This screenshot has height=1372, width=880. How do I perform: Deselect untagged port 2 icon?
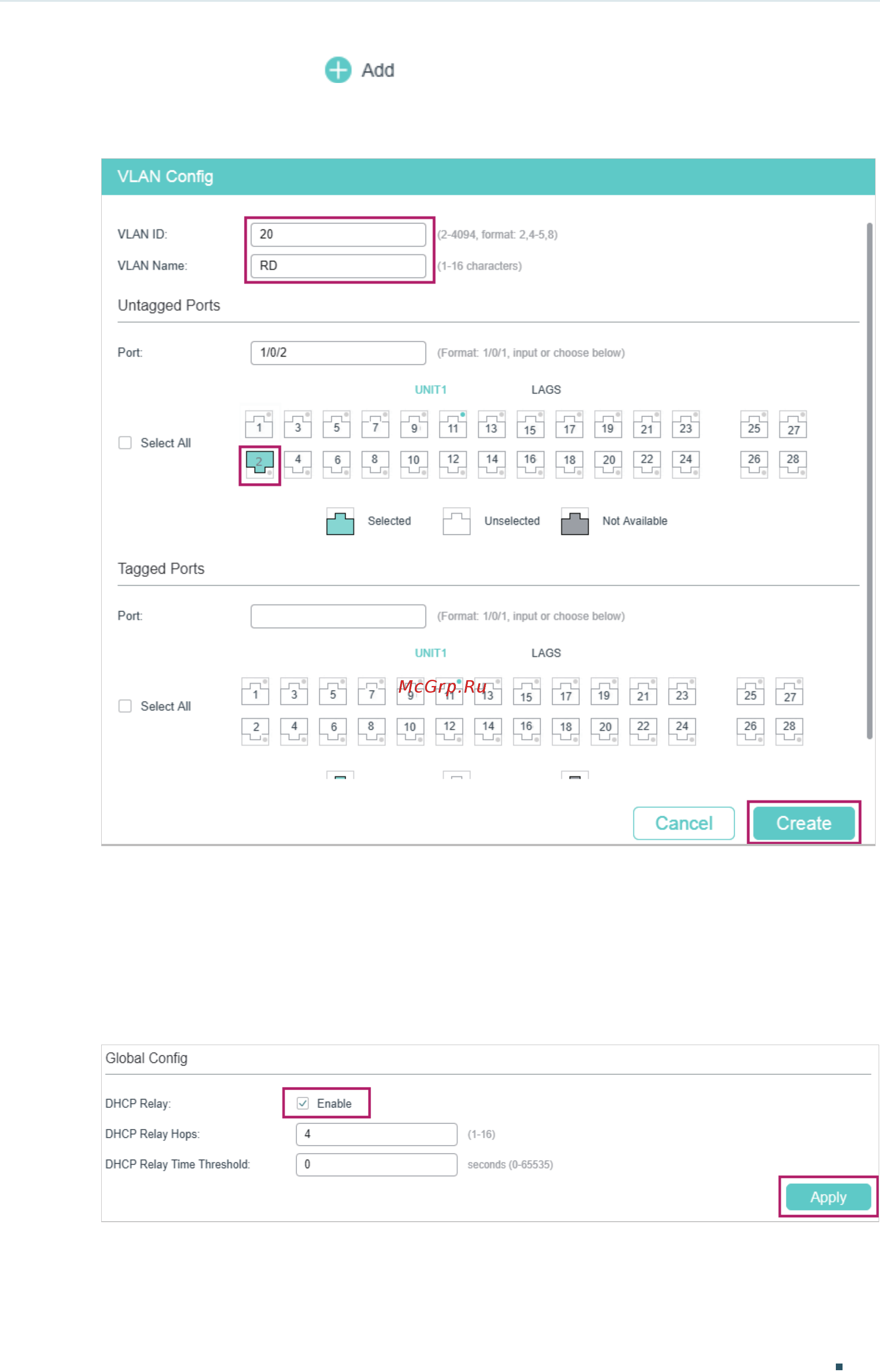pos(260,465)
